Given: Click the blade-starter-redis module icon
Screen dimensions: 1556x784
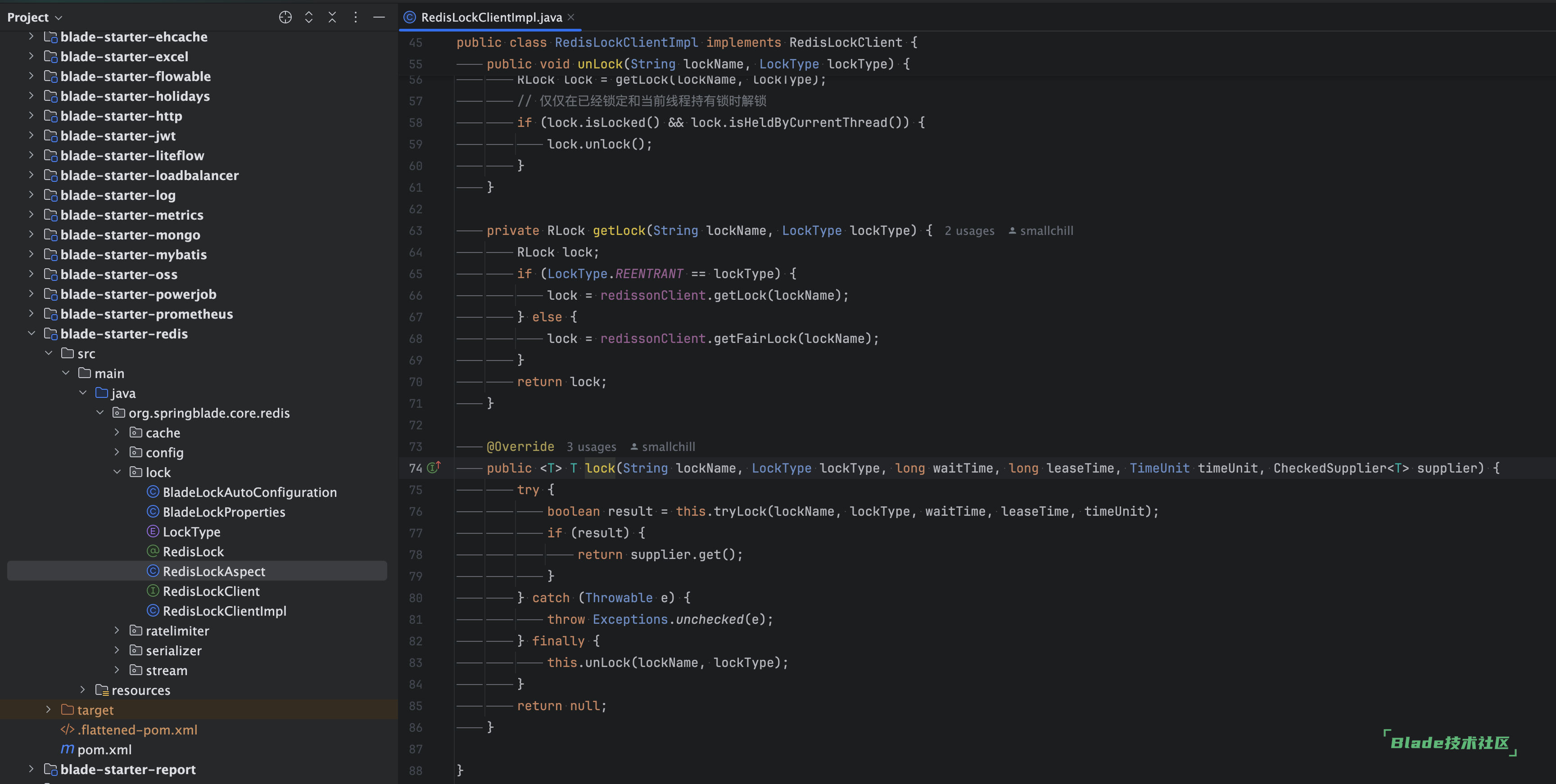Looking at the screenshot, I should (x=51, y=333).
